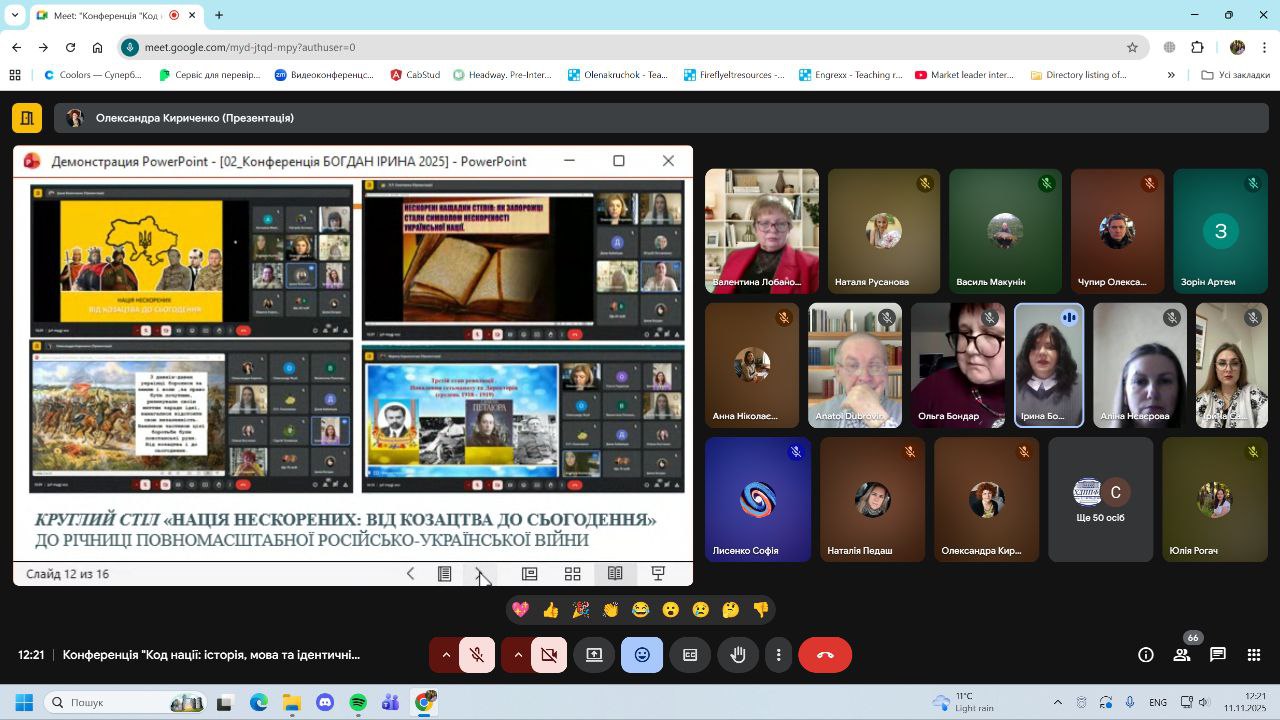Image resolution: width=1280 pixels, height=720 pixels.
Task: Turn on the camera in Meet
Action: click(549, 655)
